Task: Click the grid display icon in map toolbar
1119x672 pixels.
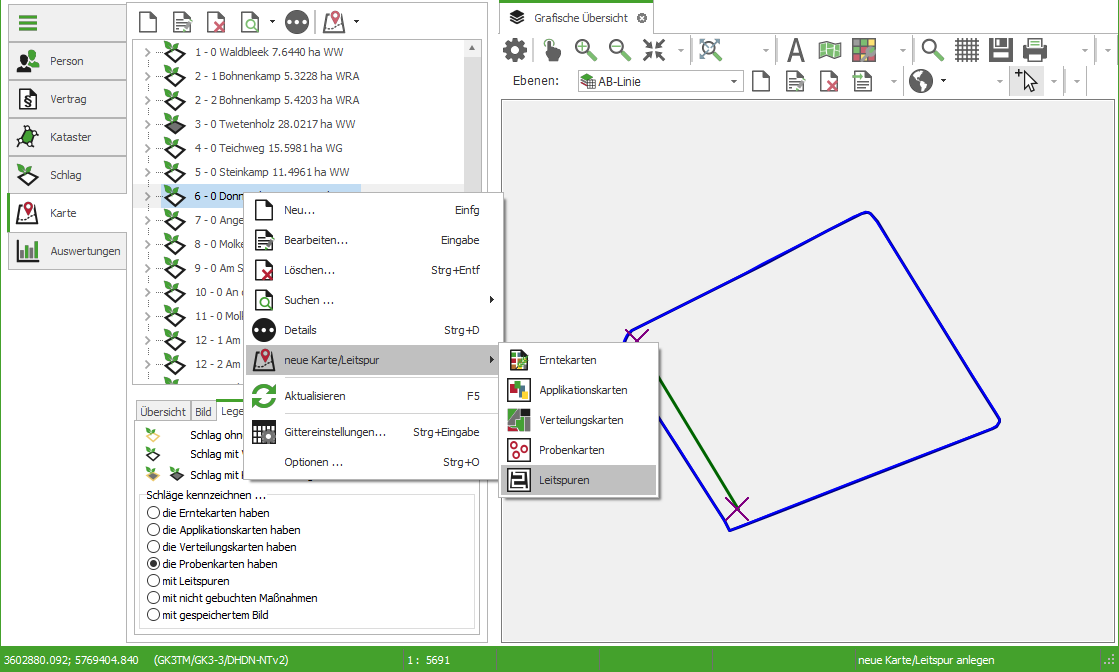Action: (966, 50)
